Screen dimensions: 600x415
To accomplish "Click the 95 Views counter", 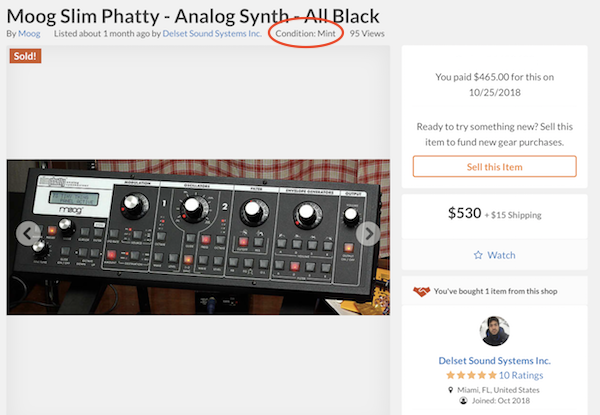I will [x=368, y=33].
